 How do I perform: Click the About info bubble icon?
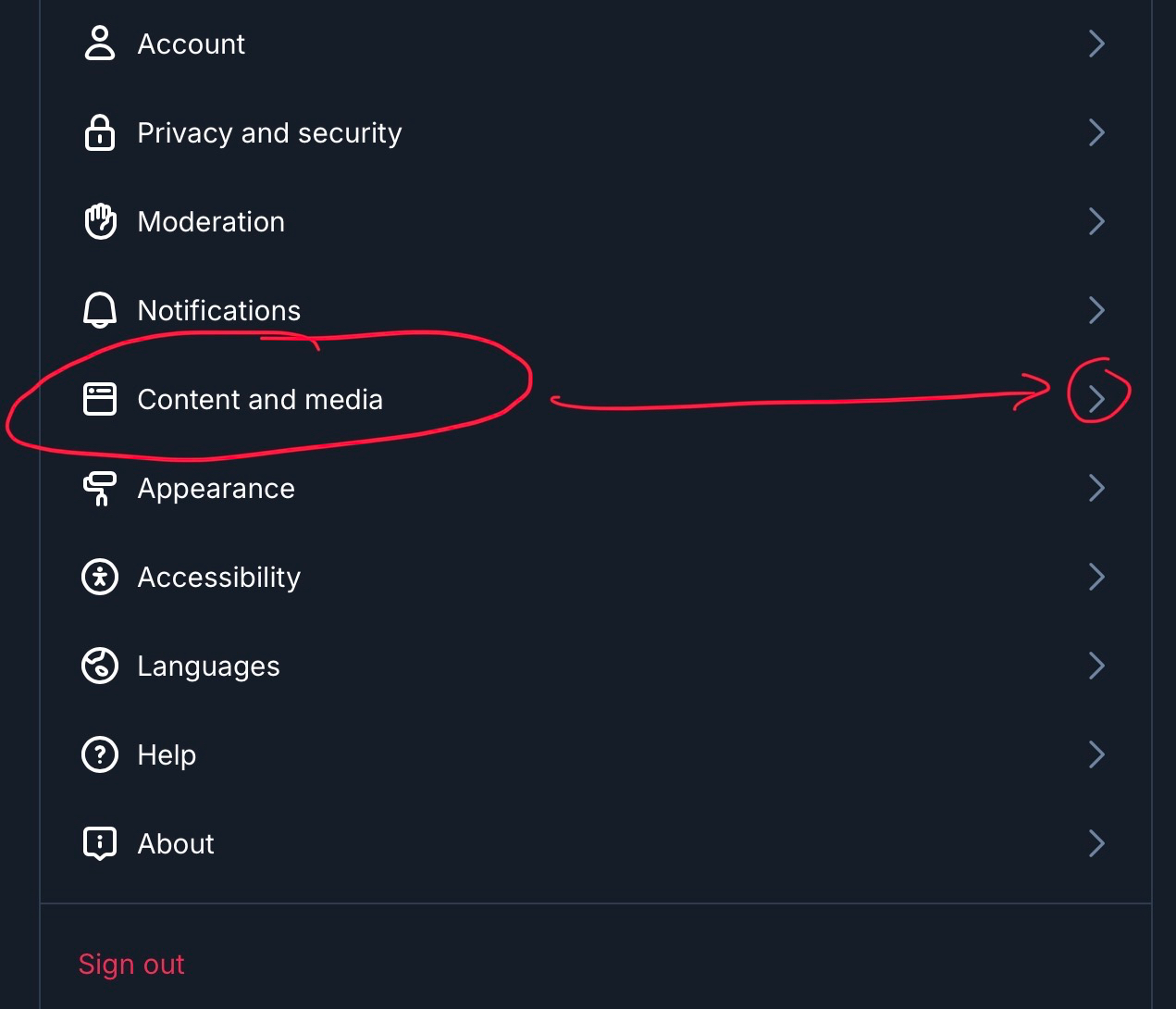100,843
